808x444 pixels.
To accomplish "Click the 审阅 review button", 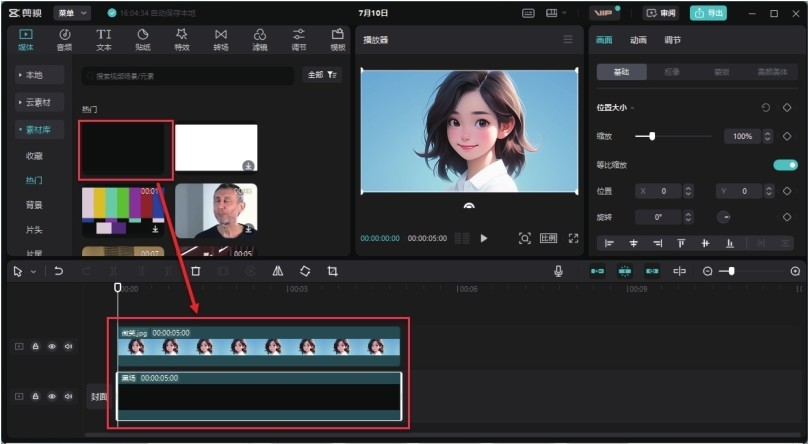I will click(661, 13).
